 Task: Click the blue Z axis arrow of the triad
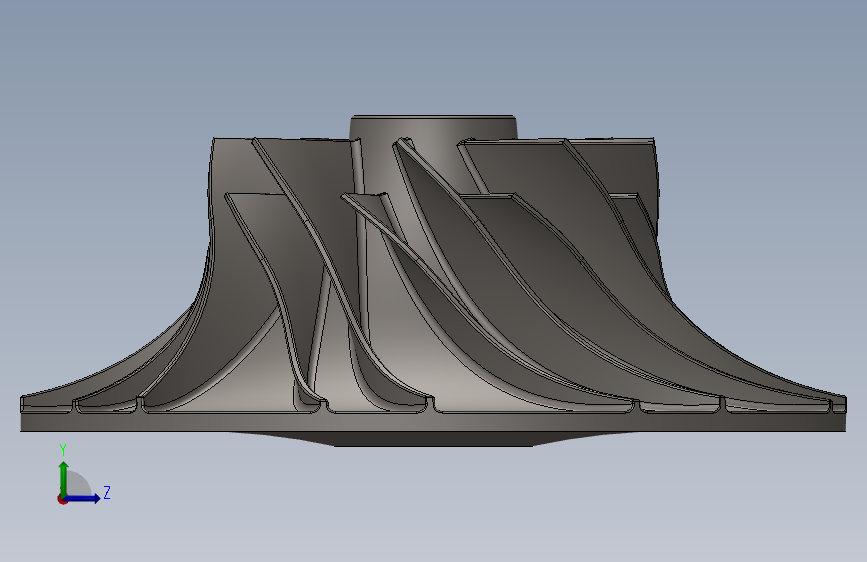click(x=83, y=498)
